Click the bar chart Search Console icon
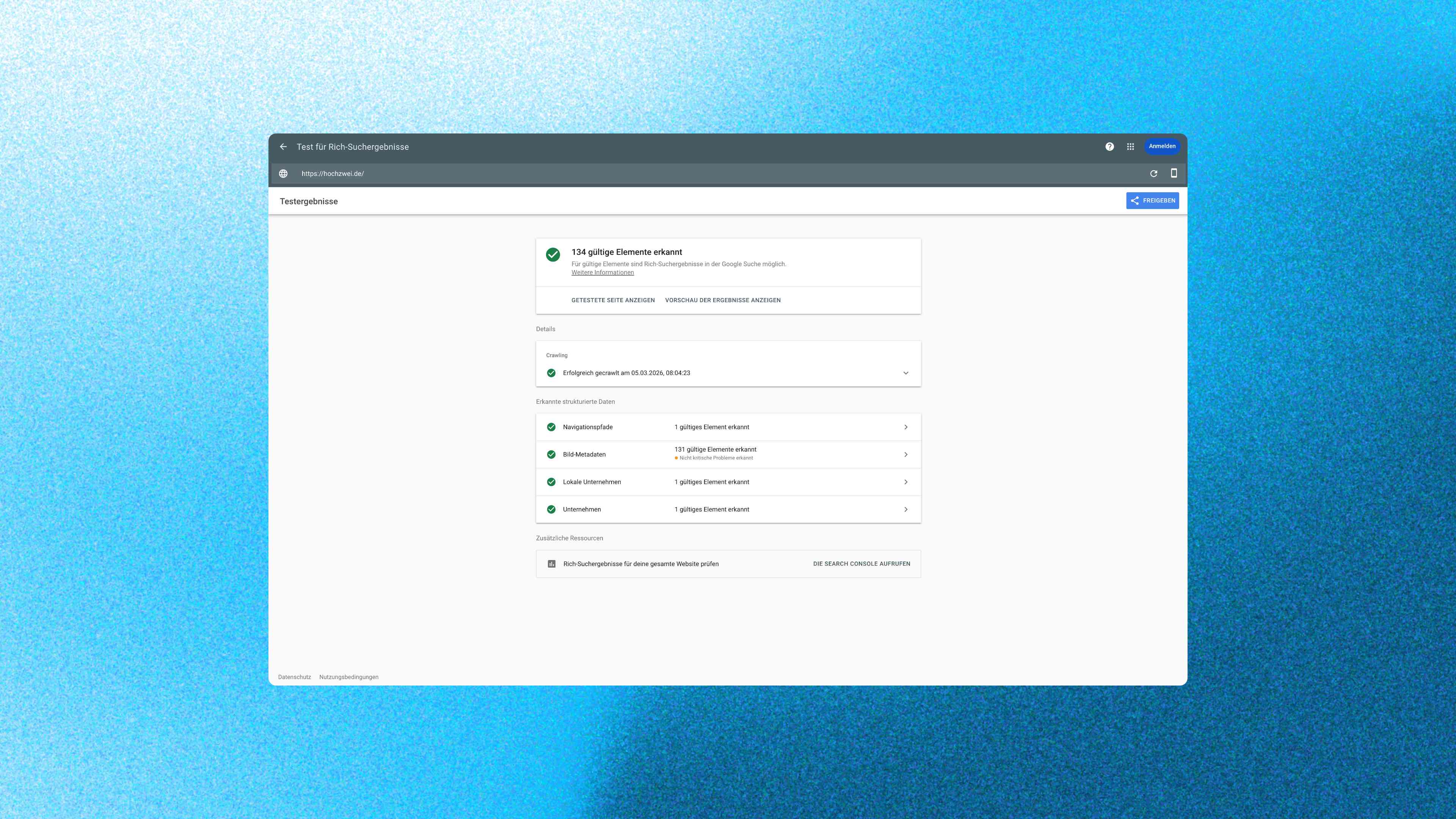Image resolution: width=1456 pixels, height=819 pixels. coord(552,564)
